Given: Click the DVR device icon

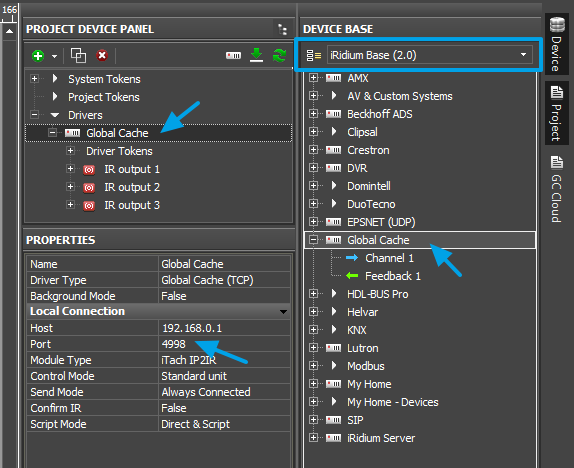Looking at the screenshot, I should [x=333, y=168].
